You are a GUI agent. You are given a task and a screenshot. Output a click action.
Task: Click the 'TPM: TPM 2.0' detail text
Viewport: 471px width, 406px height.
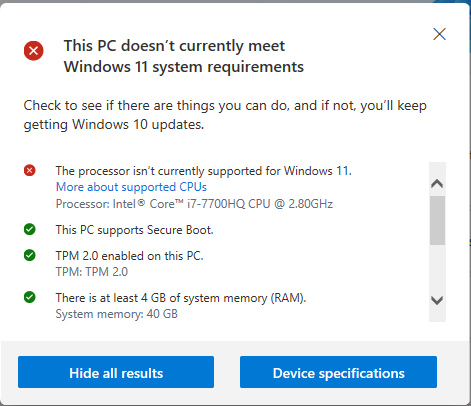[x=92, y=272]
